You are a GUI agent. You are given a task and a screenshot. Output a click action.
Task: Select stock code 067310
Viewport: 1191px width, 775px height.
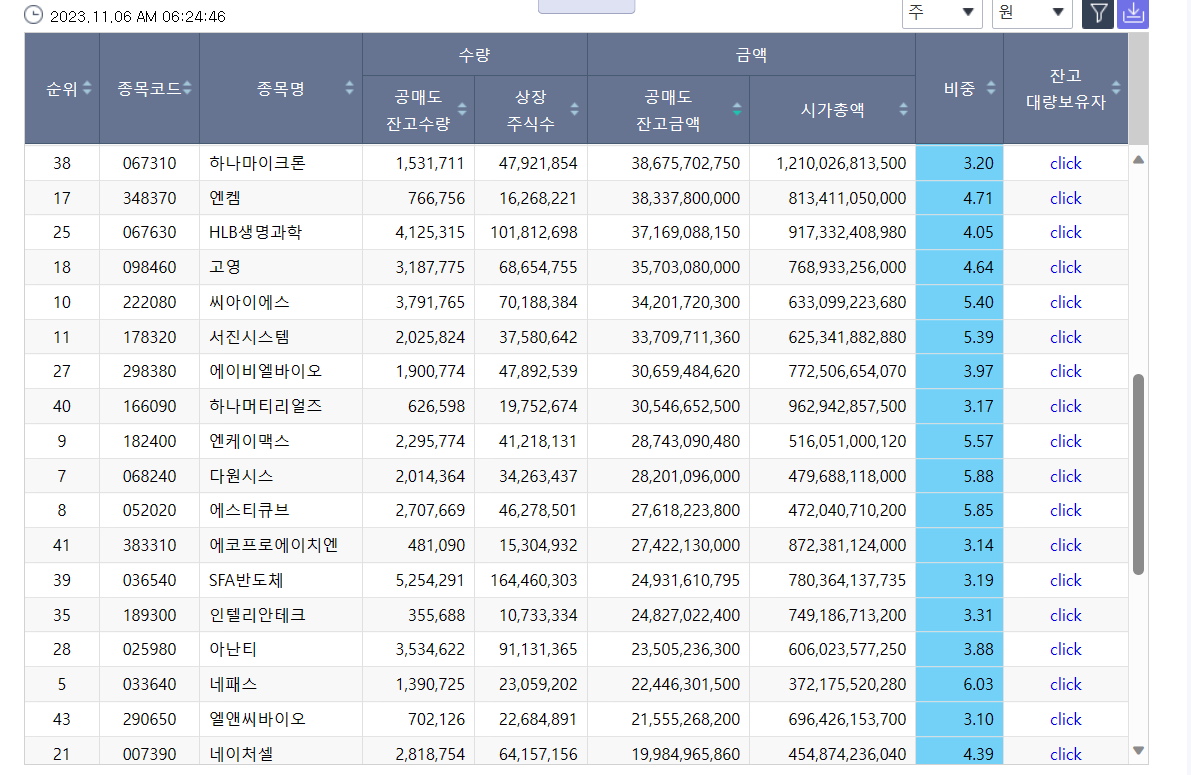150,163
